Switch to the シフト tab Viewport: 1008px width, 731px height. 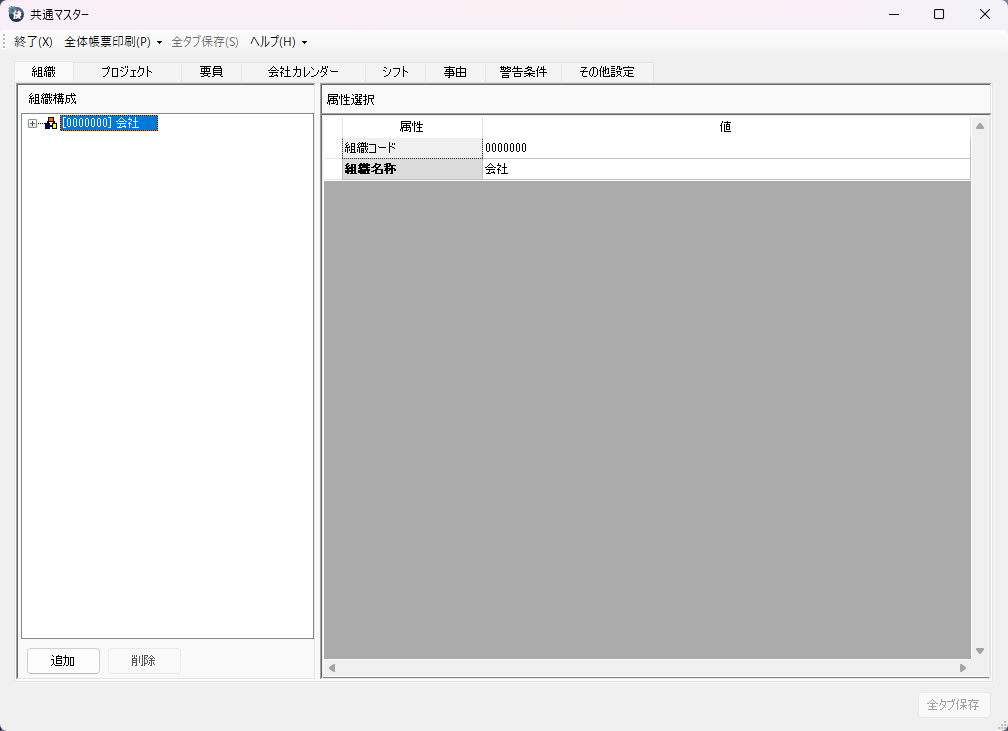point(395,72)
